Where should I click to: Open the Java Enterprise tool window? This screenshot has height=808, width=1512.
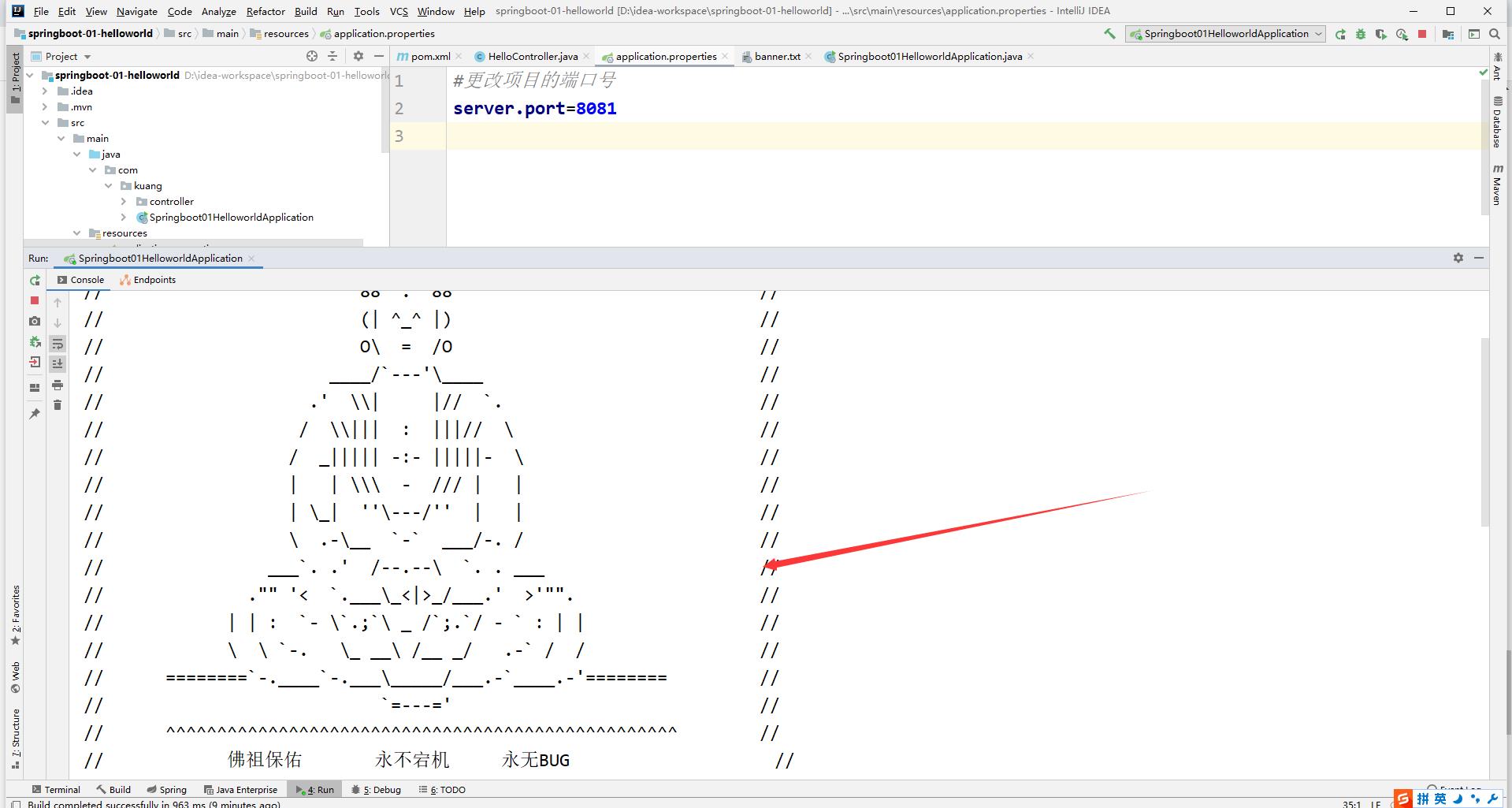click(x=240, y=789)
